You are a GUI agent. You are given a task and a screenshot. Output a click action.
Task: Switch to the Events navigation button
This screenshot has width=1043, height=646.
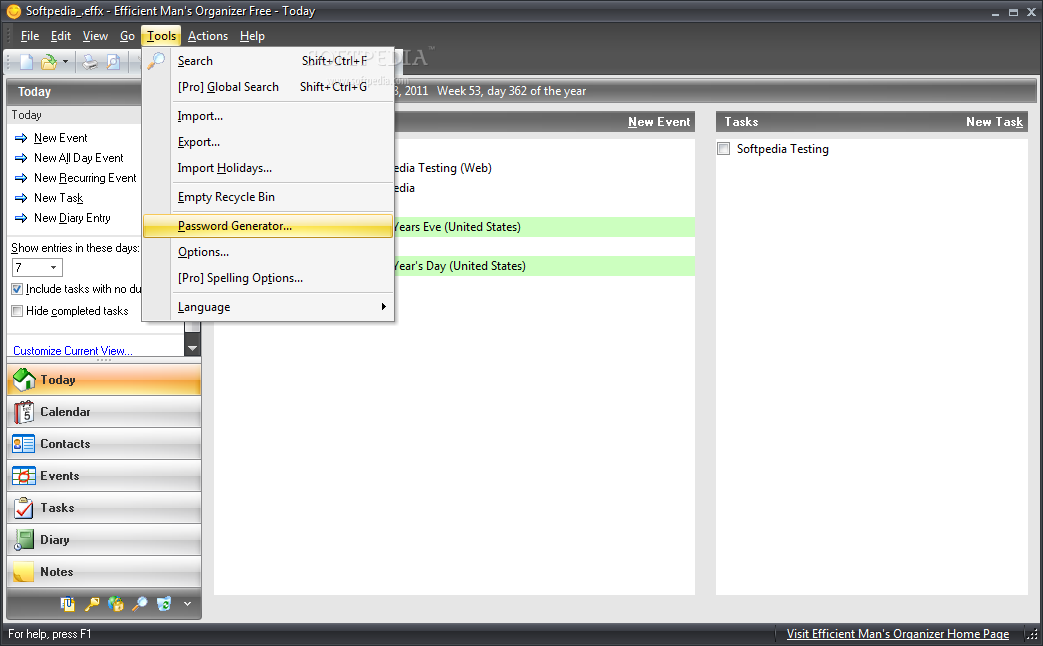click(x=104, y=476)
